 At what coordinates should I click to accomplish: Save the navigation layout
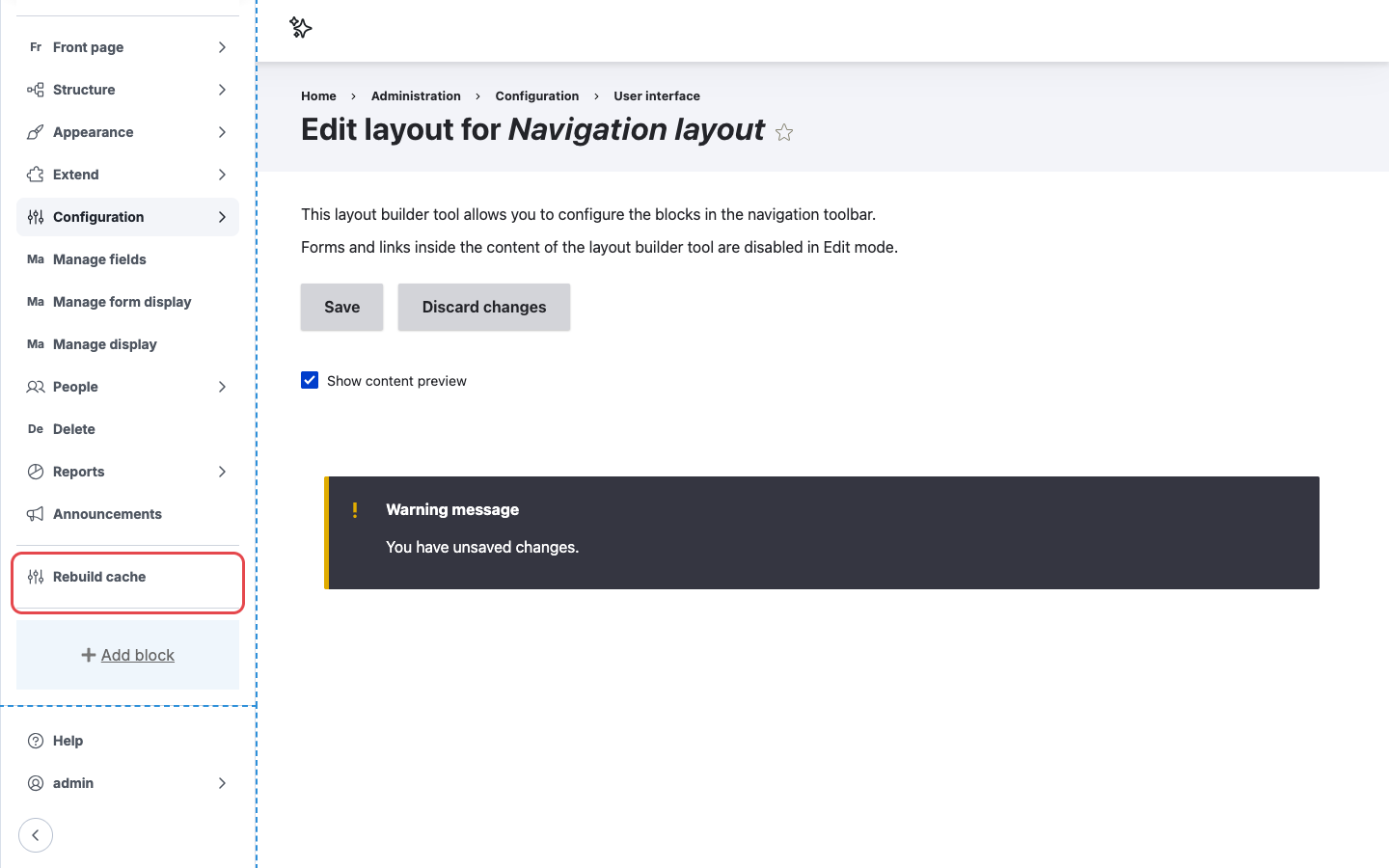tap(341, 307)
